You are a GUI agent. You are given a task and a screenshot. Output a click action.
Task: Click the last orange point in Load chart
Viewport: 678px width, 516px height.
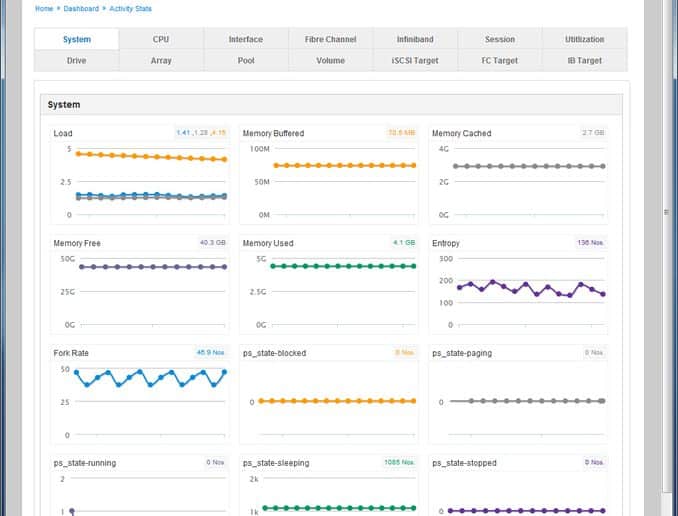(x=224, y=160)
